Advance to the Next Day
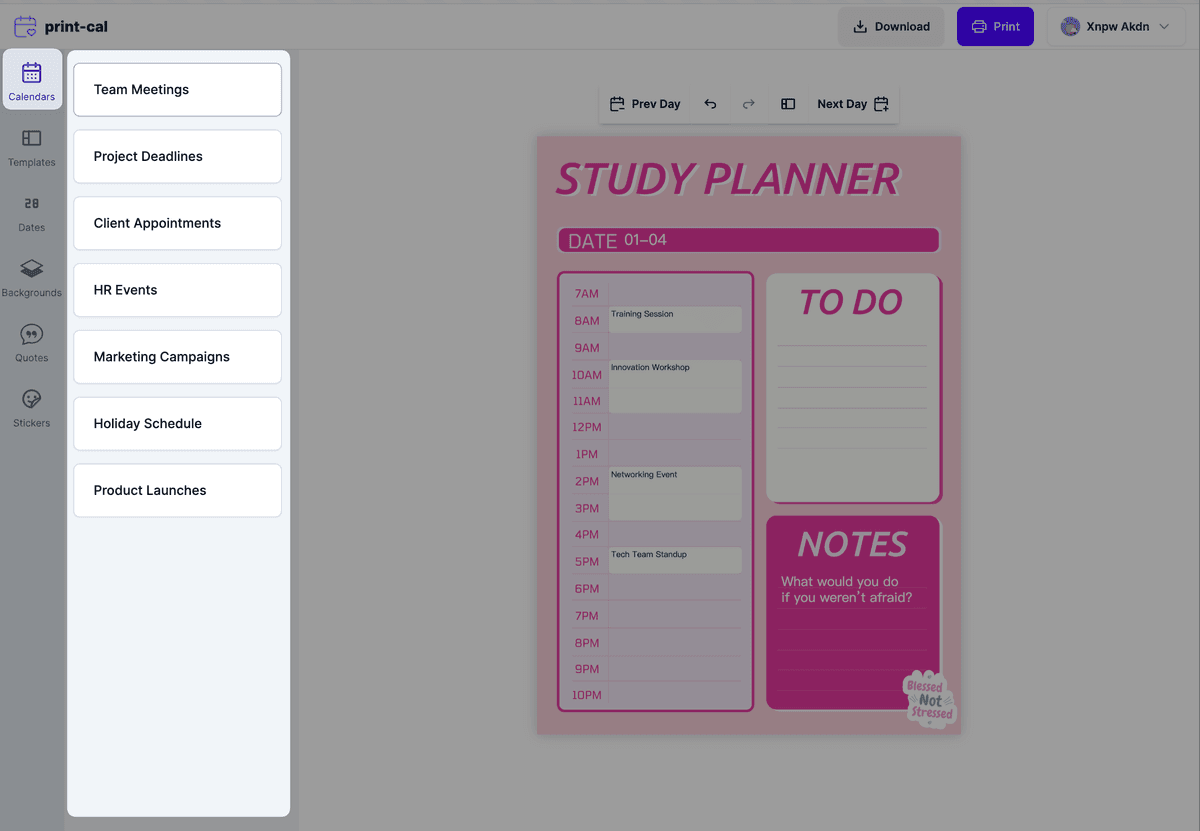Viewport: 1200px width, 831px height. (x=852, y=104)
